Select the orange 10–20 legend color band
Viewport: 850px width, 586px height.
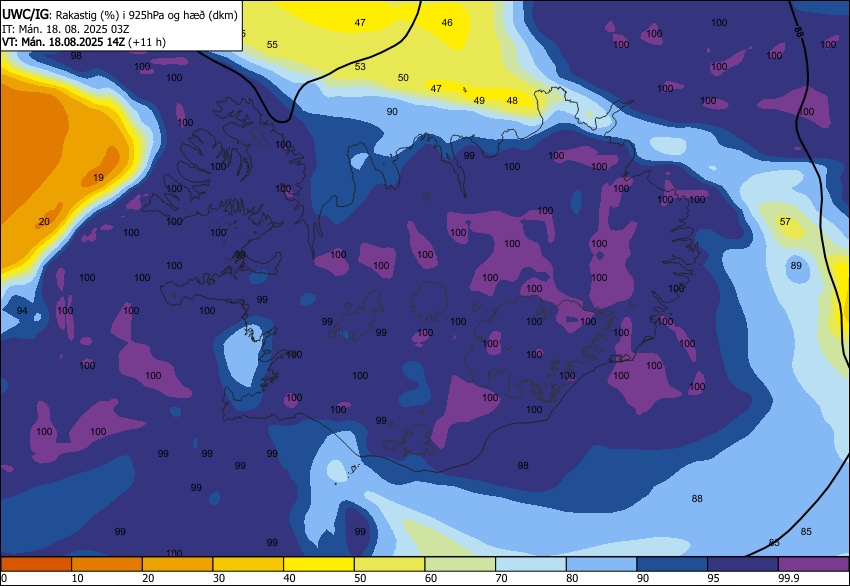(107, 564)
